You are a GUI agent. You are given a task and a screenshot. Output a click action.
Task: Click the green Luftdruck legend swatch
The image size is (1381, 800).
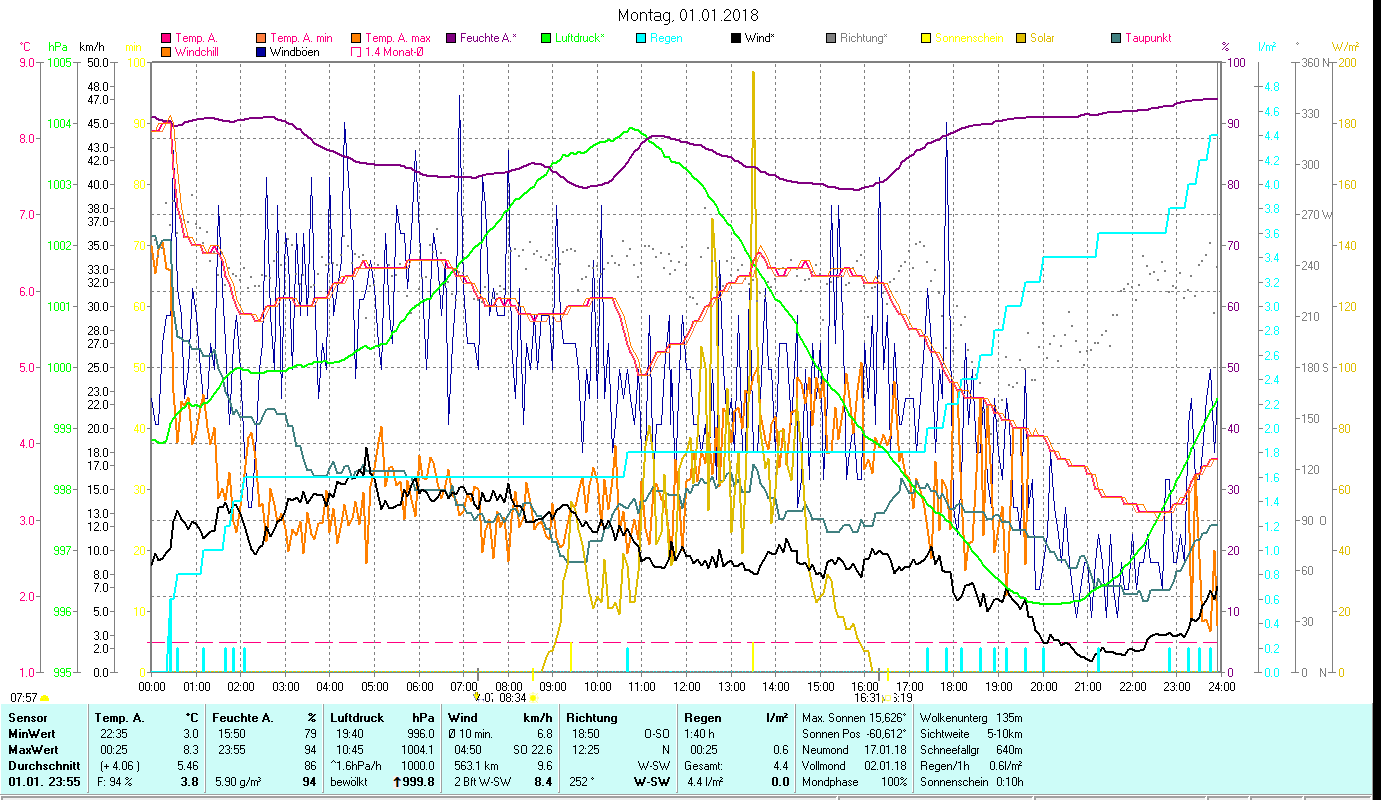pyautogui.click(x=545, y=38)
